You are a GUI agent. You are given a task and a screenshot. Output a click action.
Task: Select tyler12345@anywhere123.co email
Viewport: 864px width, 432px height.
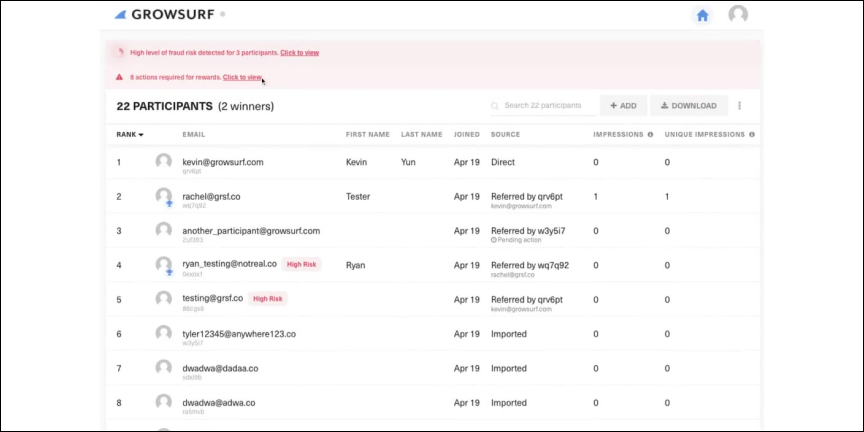(x=239, y=334)
